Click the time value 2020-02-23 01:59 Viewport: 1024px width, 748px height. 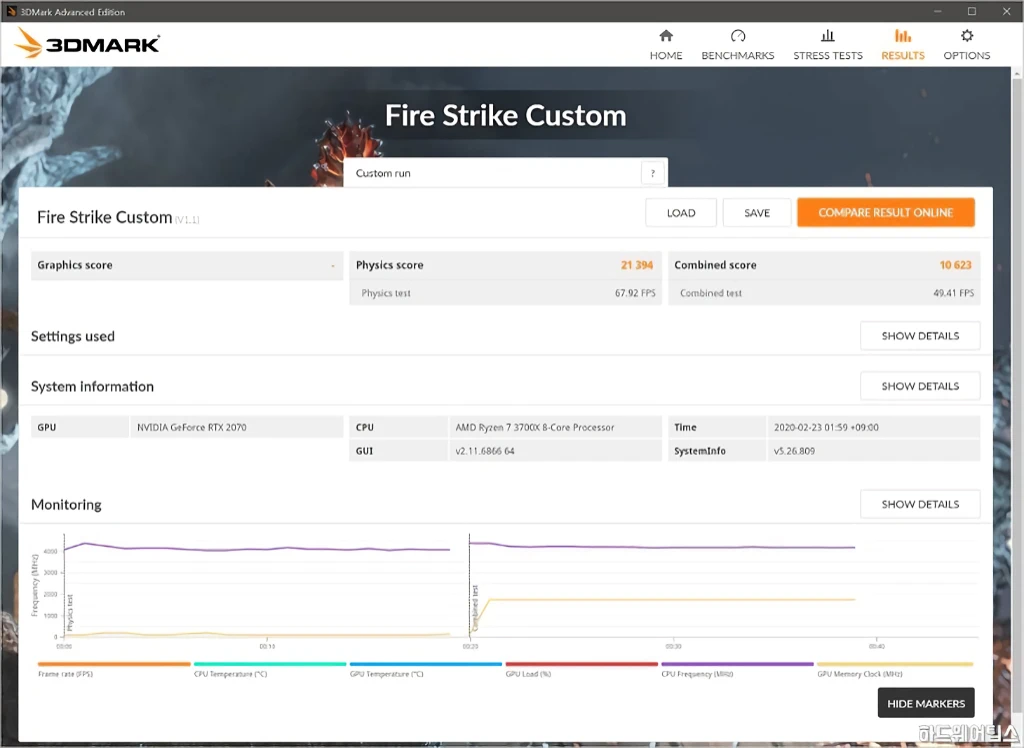pos(826,427)
